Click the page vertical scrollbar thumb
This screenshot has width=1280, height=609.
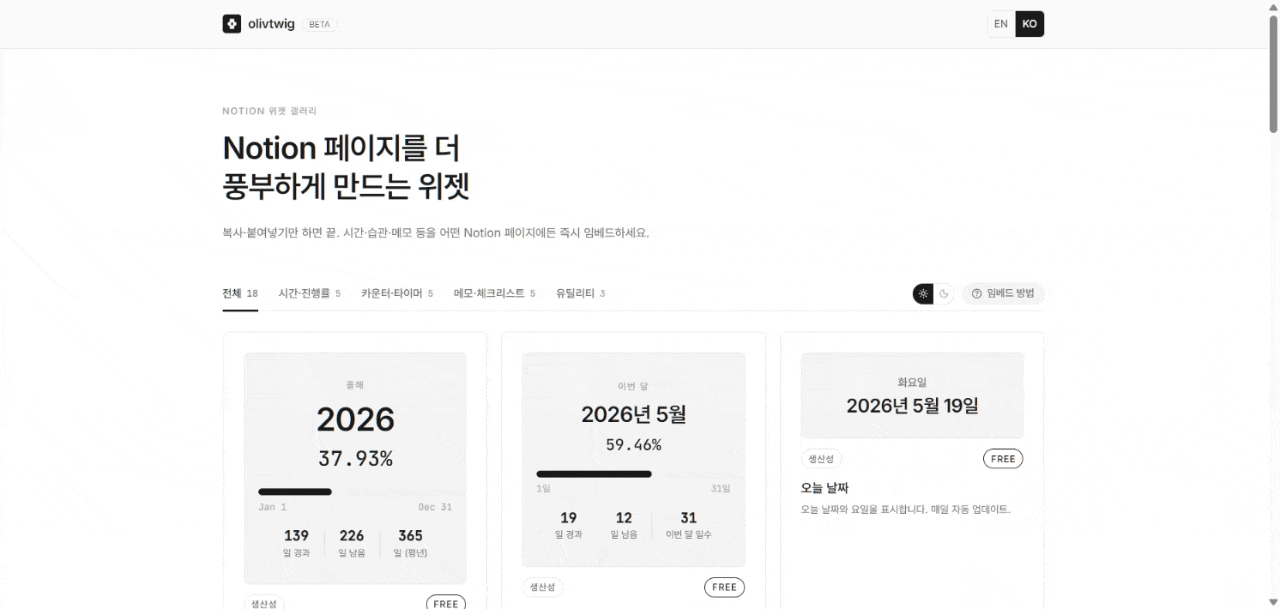click(1273, 73)
